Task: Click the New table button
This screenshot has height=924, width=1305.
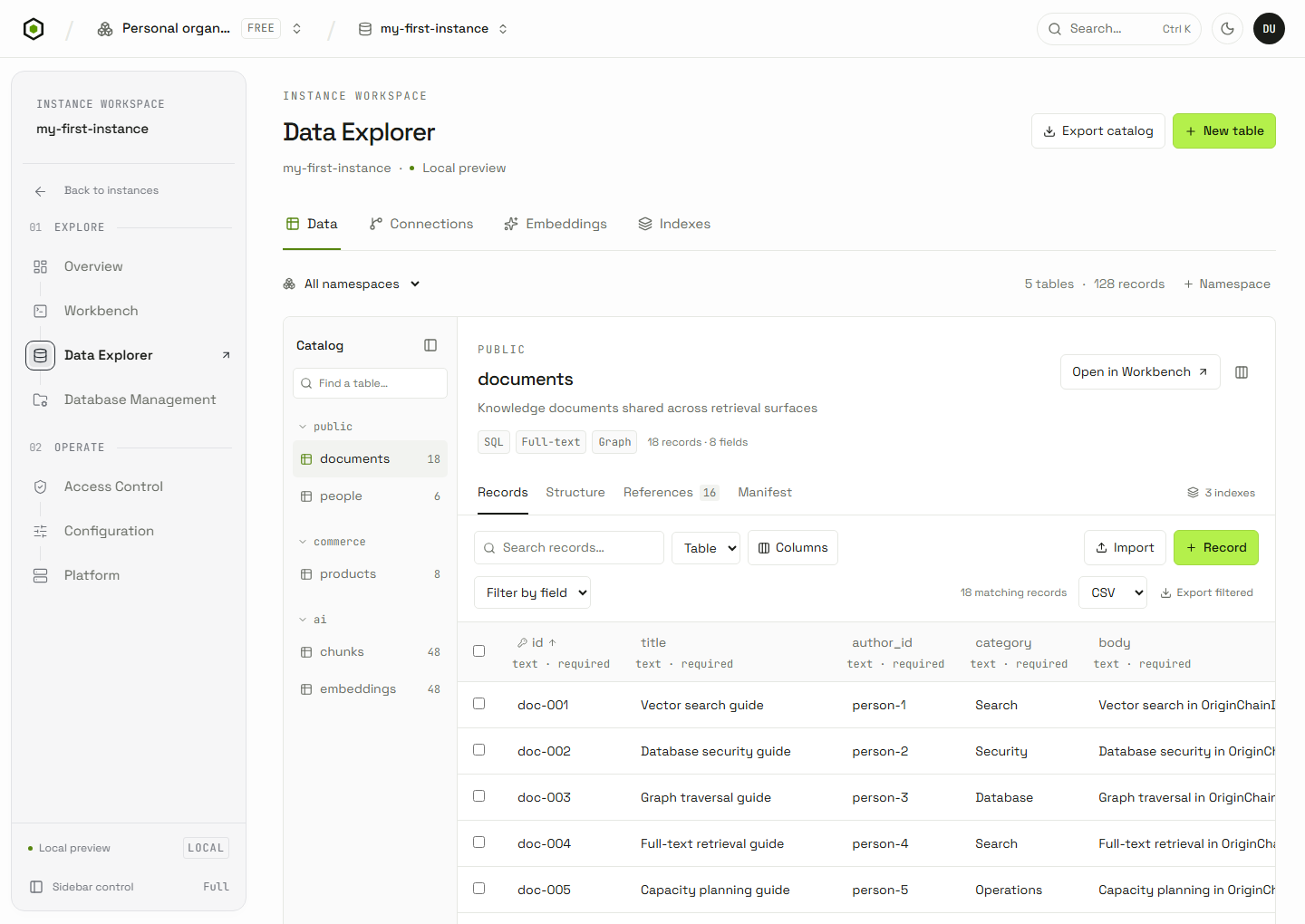Action: coord(1224,131)
